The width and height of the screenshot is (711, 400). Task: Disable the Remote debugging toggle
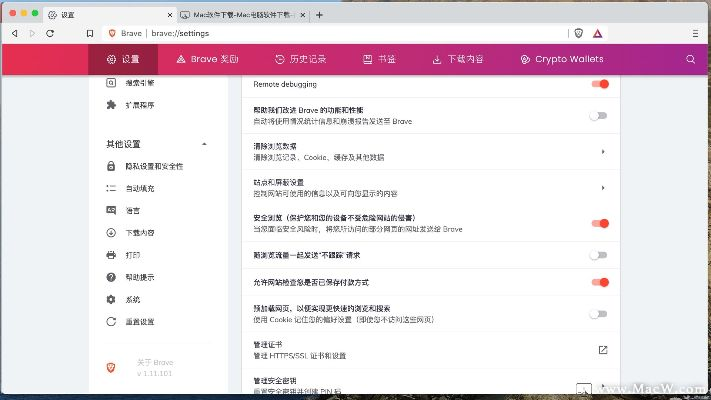(599, 84)
